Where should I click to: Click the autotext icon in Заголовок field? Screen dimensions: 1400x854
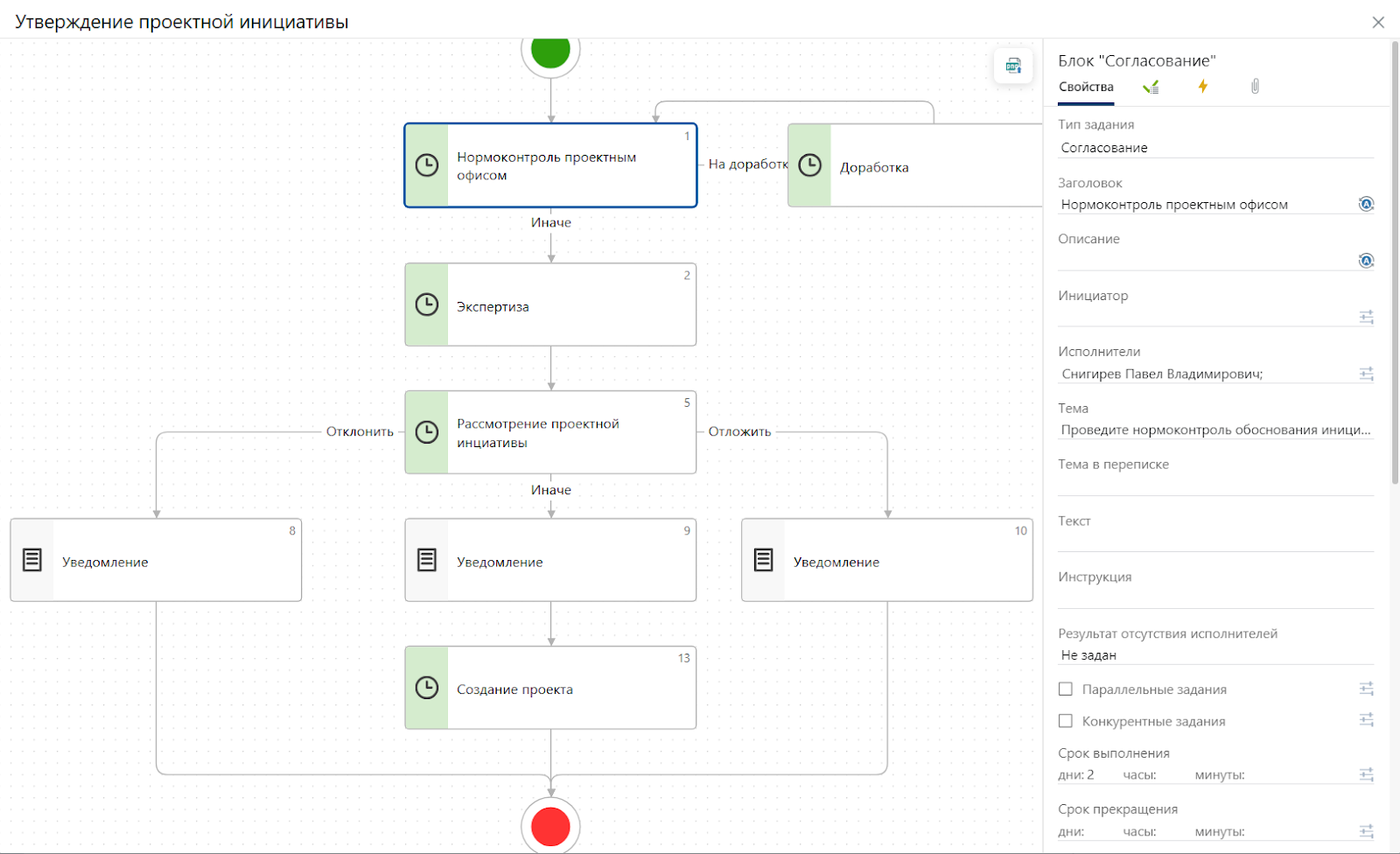[x=1366, y=204]
